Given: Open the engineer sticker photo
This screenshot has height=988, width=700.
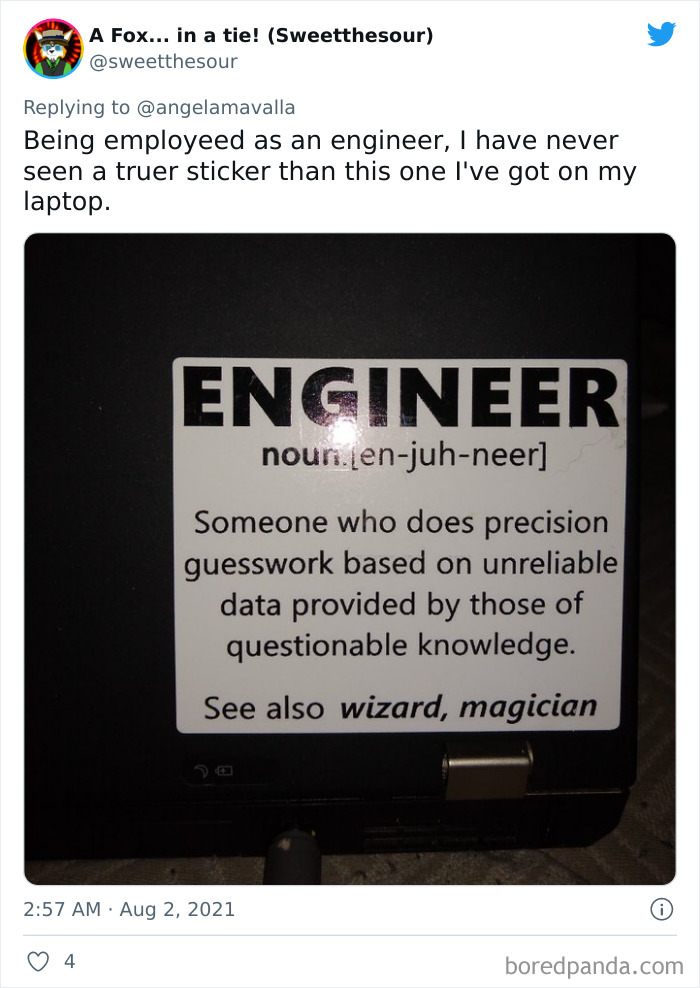Looking at the screenshot, I should click(350, 559).
